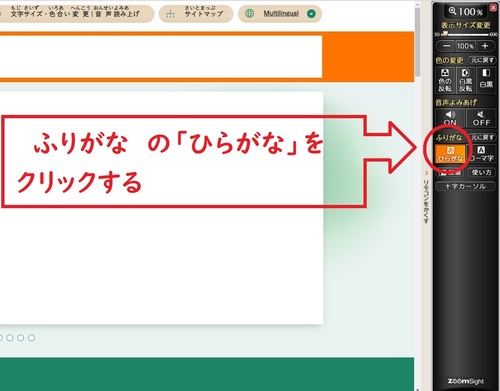Viewport: 500px width, 391px height.
Task: Click the globe icon beside Multilingual
Action: tap(249, 14)
